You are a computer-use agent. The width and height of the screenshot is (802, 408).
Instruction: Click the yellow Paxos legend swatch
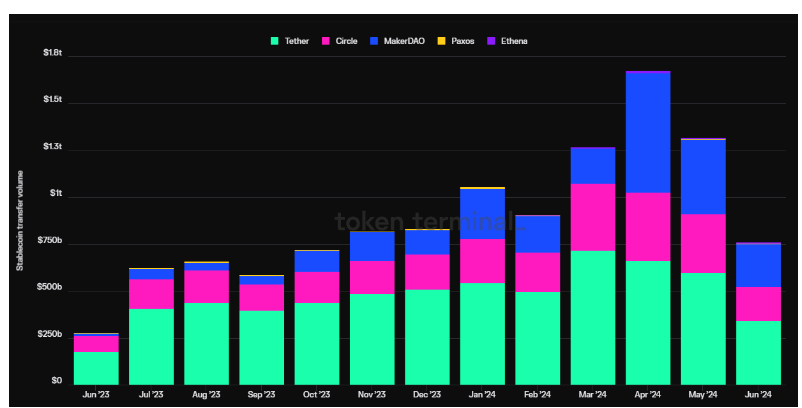pyautogui.click(x=441, y=41)
